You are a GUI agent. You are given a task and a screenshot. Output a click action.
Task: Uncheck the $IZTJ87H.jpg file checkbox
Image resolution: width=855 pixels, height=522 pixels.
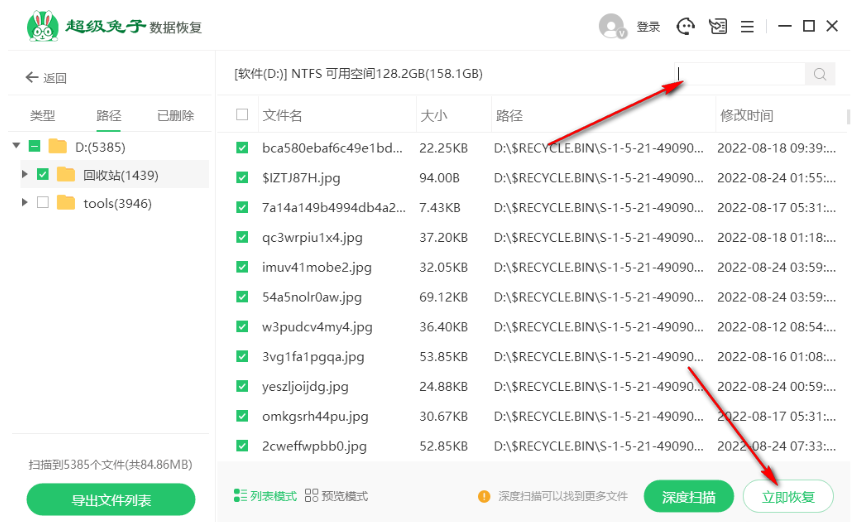[x=242, y=178]
